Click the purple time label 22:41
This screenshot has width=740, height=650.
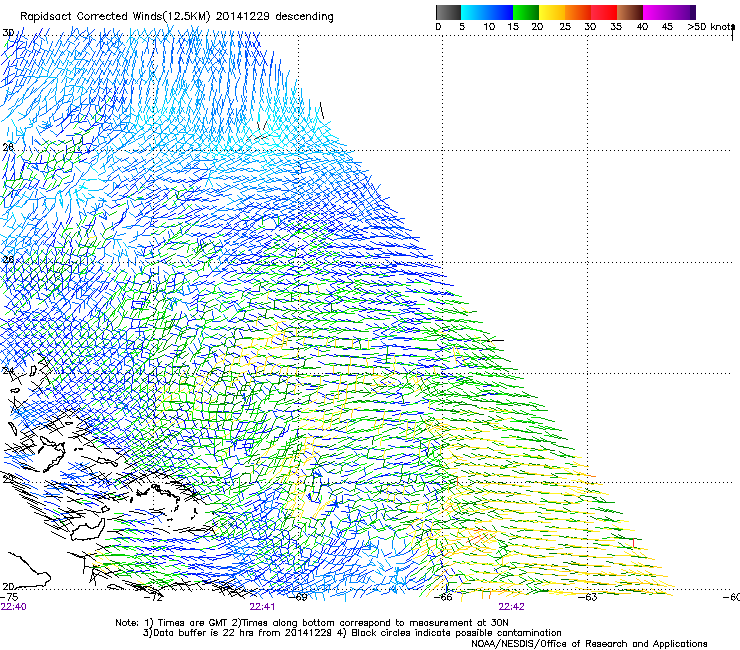pos(262,607)
